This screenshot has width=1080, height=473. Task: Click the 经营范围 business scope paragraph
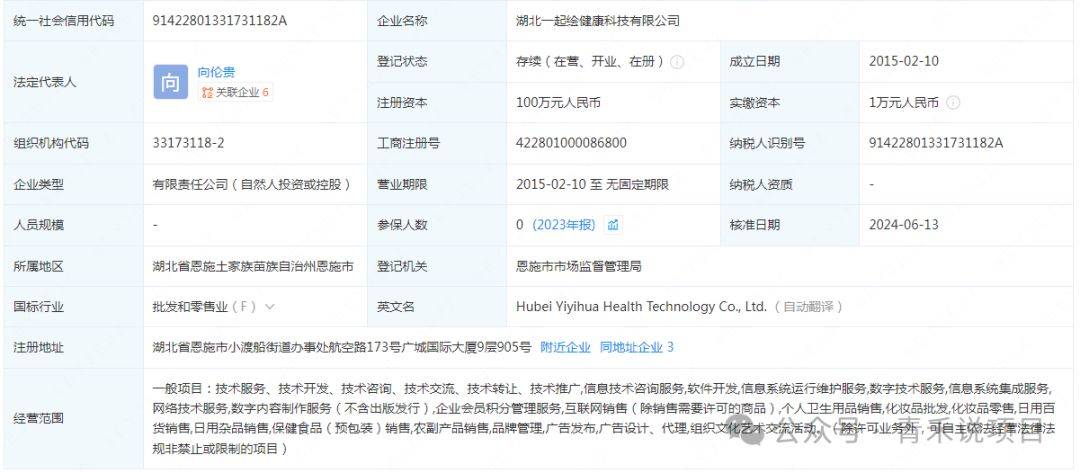[x=603, y=418]
